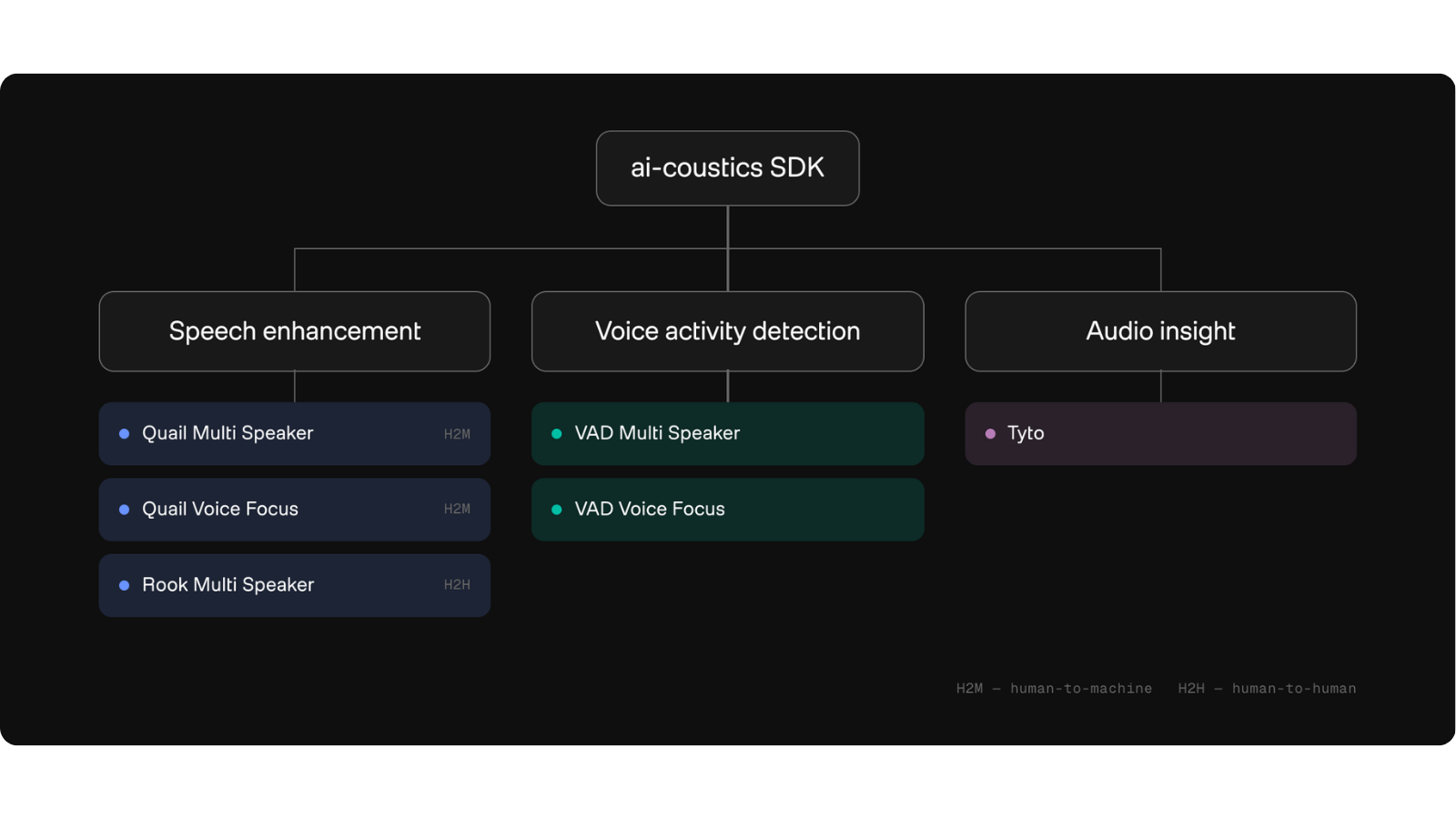Viewport: 1456px width, 819px height.
Task: Click the purple dot beside Tyto
Action: (x=990, y=434)
